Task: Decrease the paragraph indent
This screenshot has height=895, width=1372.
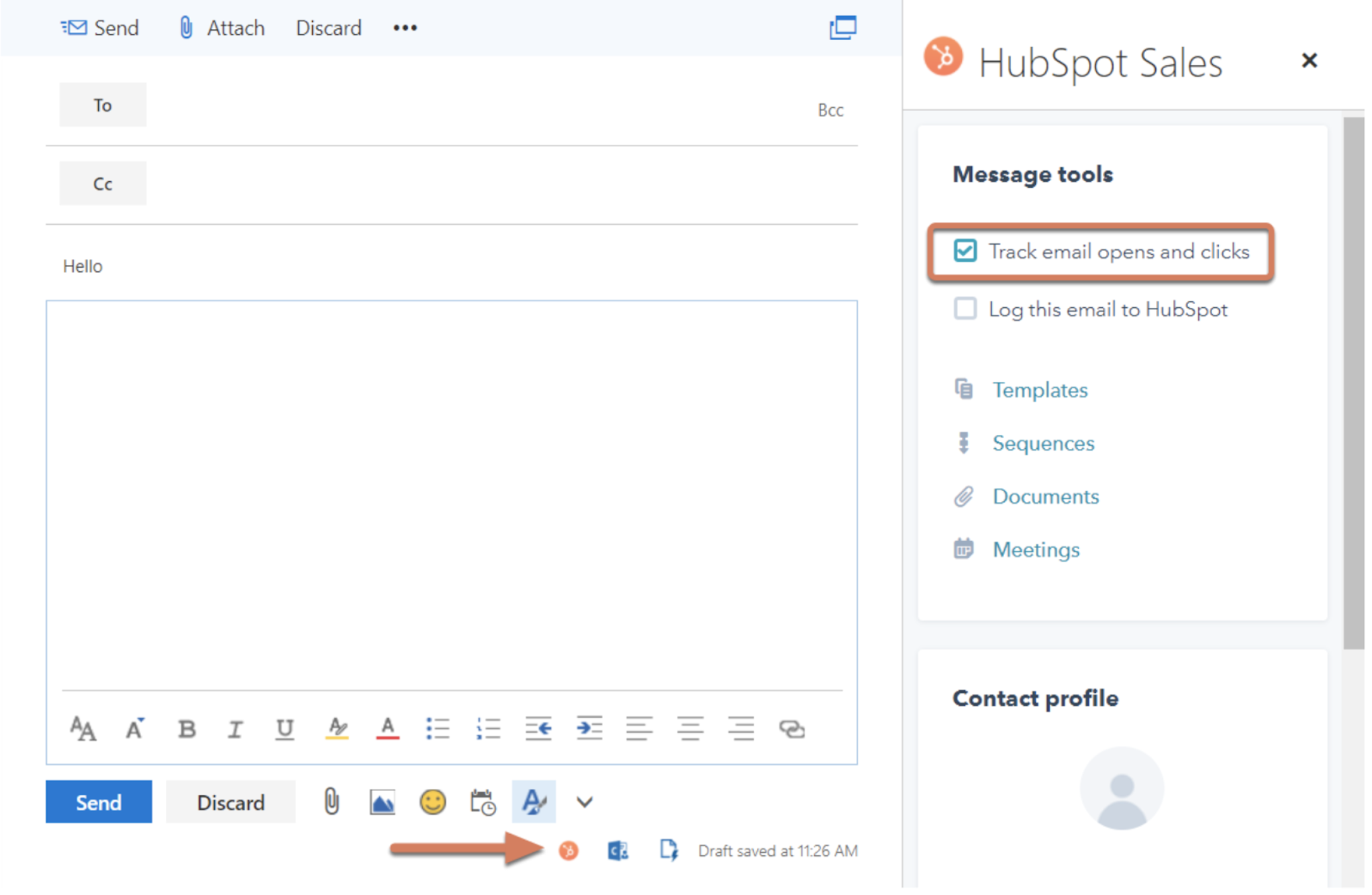Action: 538,729
